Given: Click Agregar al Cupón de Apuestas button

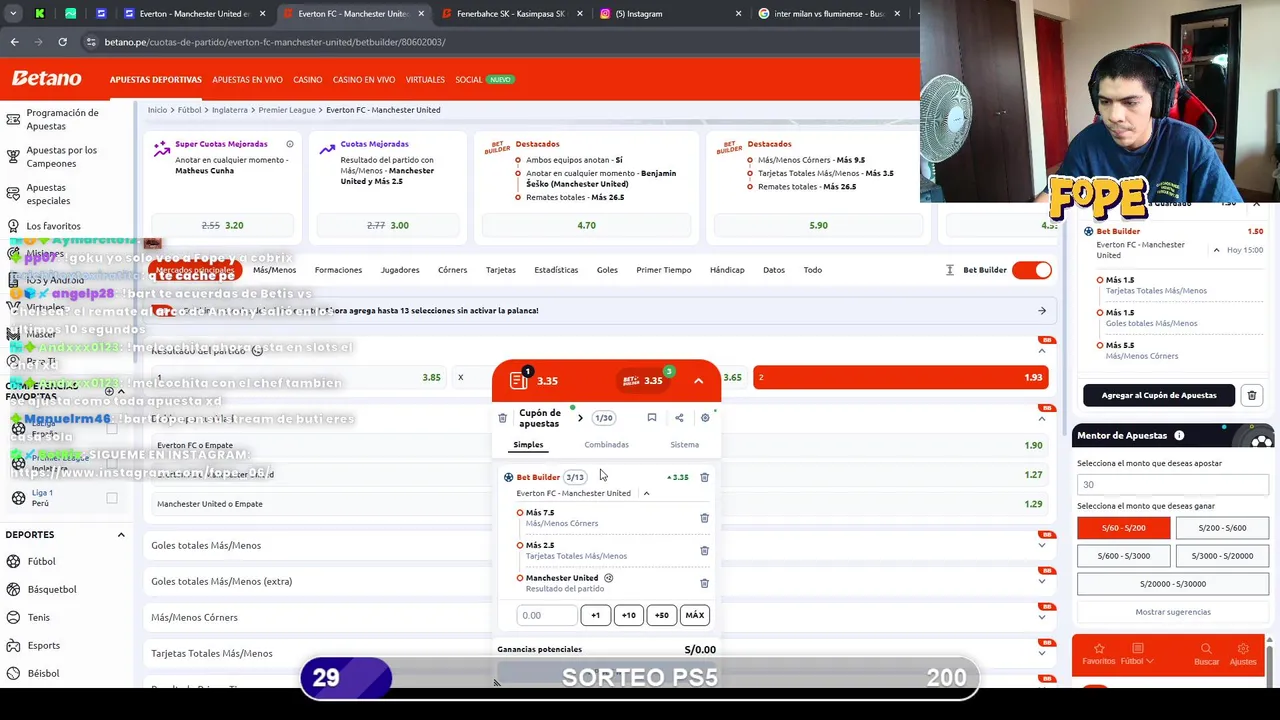Looking at the screenshot, I should (x=1159, y=395).
